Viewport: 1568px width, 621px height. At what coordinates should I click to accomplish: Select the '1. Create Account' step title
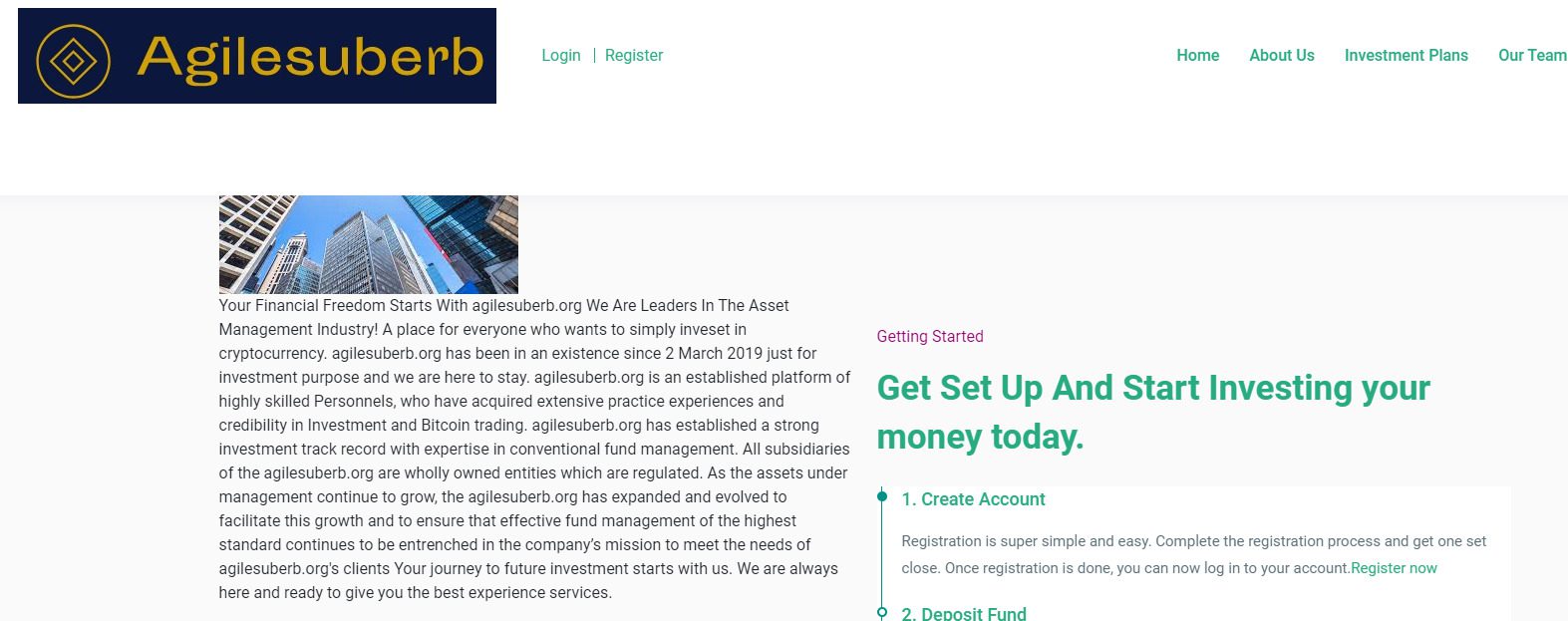pos(973,499)
